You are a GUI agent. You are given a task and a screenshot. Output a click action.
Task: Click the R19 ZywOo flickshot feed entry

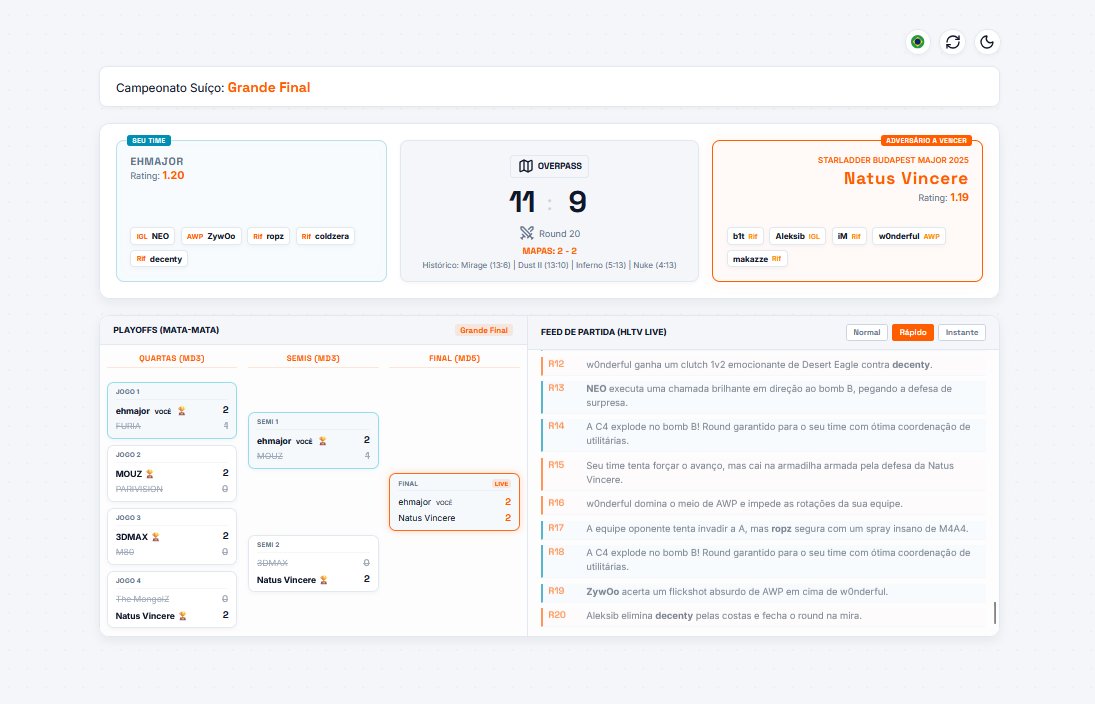pyautogui.click(x=763, y=592)
